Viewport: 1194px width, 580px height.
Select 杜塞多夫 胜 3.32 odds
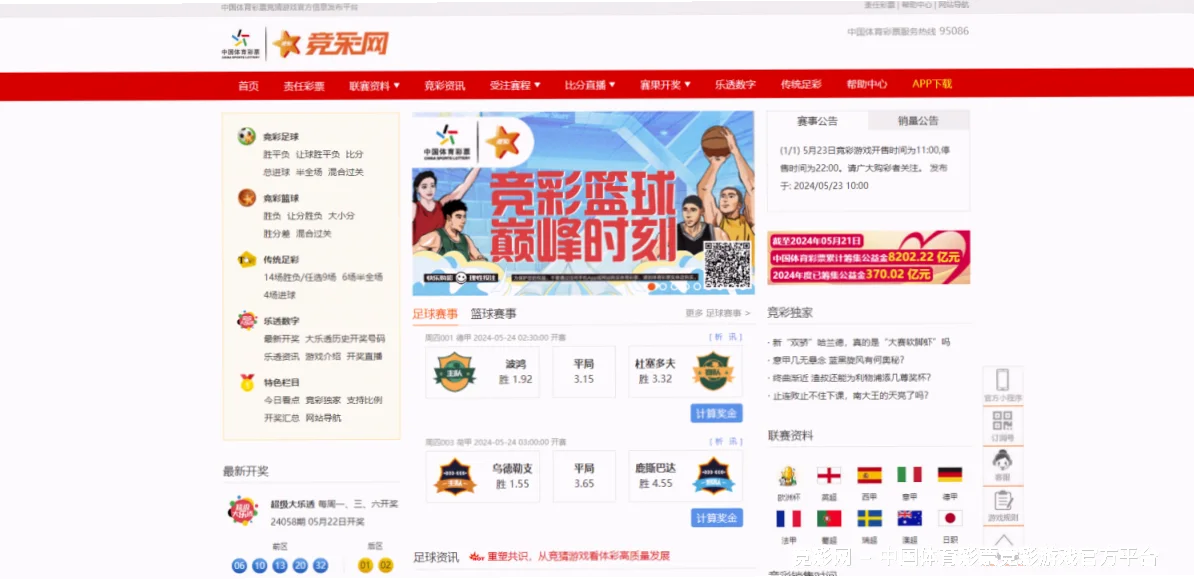pyautogui.click(x=685, y=372)
